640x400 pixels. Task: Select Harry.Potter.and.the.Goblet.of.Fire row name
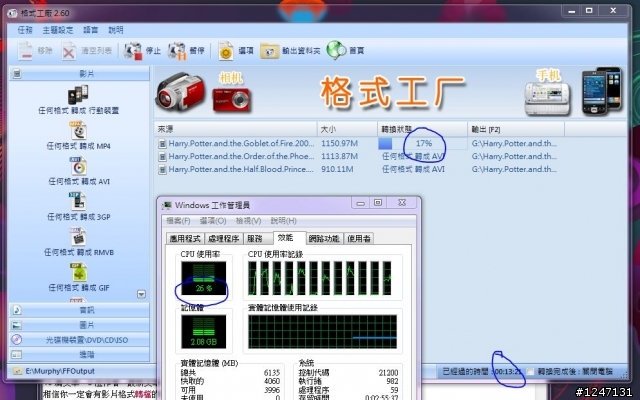(x=241, y=143)
